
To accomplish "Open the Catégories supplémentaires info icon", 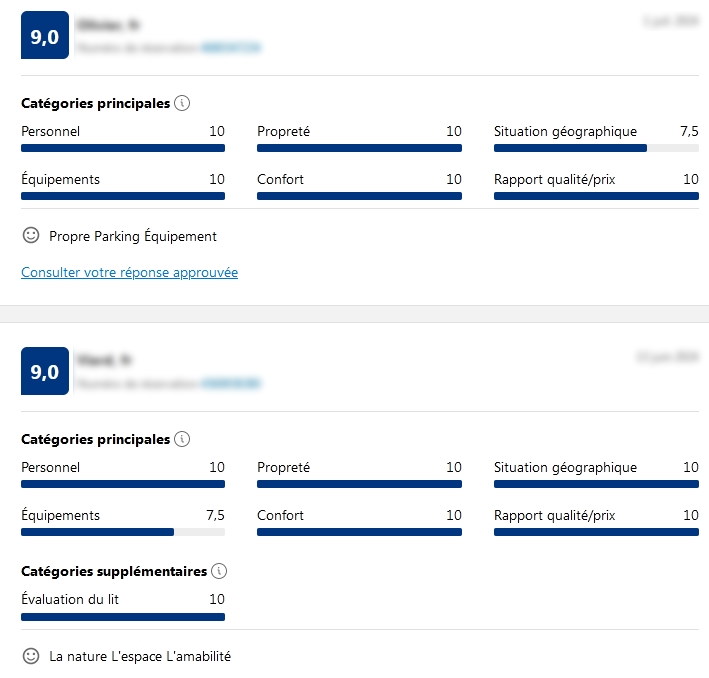I will pos(219,571).
